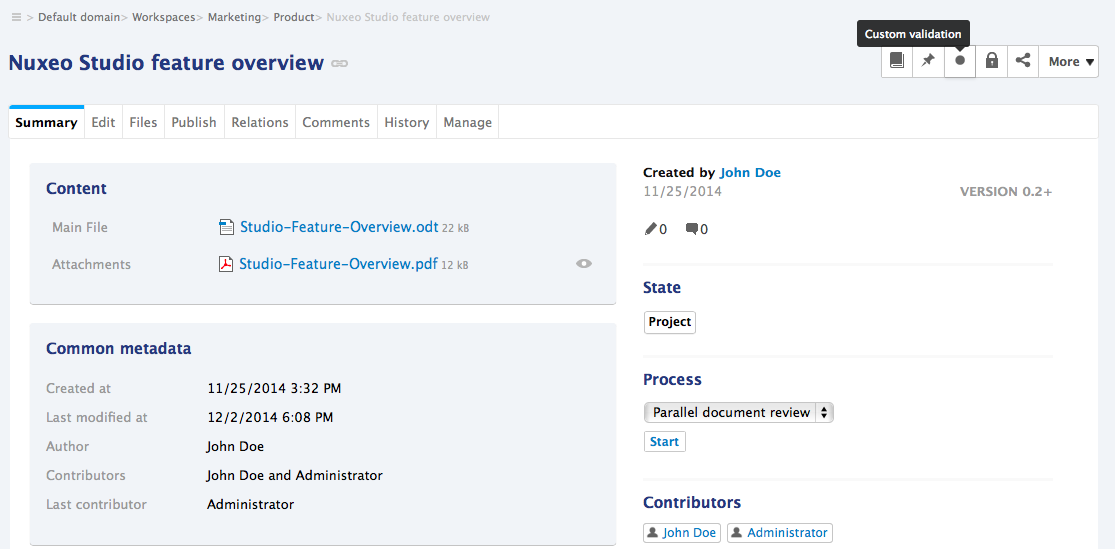
Task: Click the user icon on John Doe tag
Action: pos(653,533)
